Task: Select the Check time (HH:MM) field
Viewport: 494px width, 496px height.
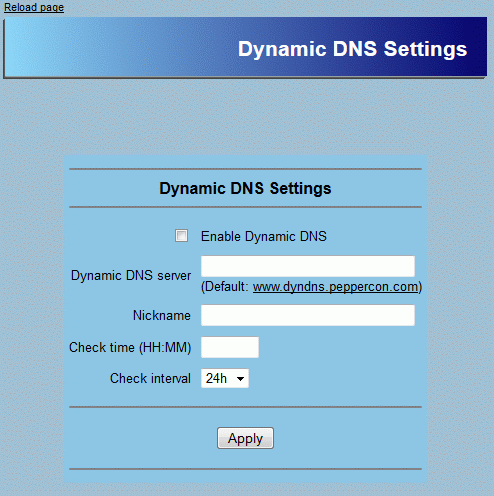Action: 230,347
